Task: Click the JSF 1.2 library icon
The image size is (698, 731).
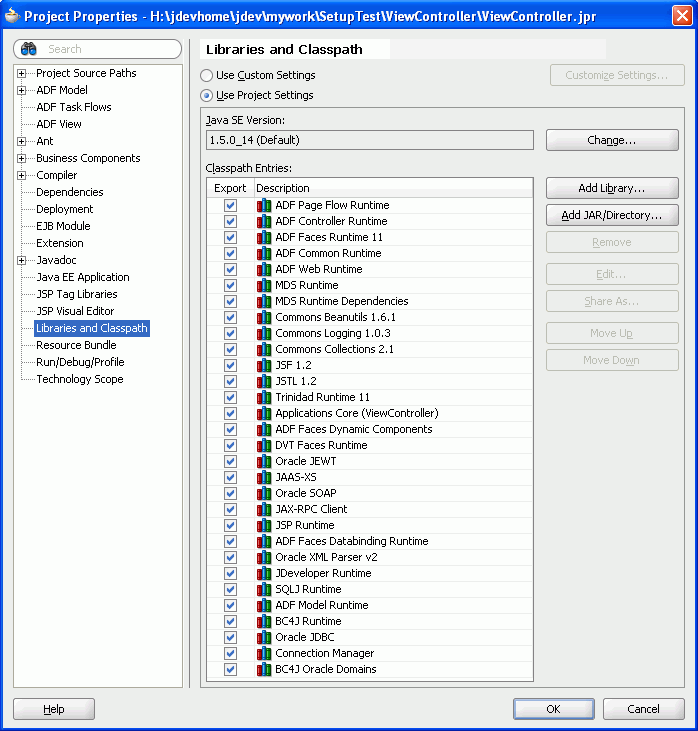Action: (x=264, y=365)
